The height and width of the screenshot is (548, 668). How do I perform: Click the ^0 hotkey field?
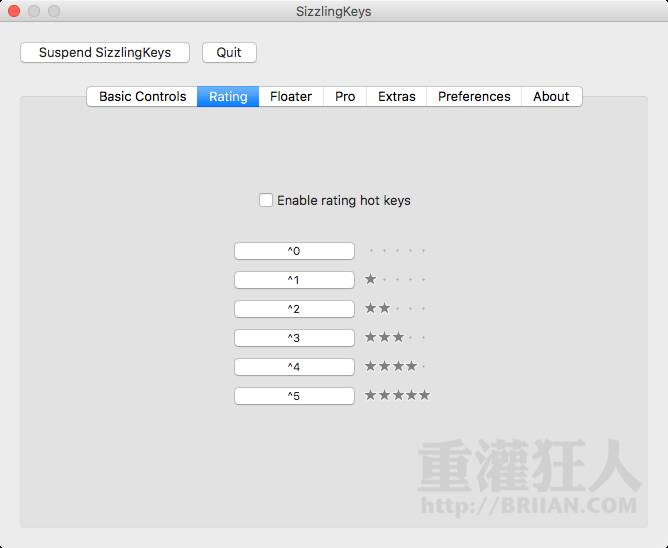(x=294, y=251)
